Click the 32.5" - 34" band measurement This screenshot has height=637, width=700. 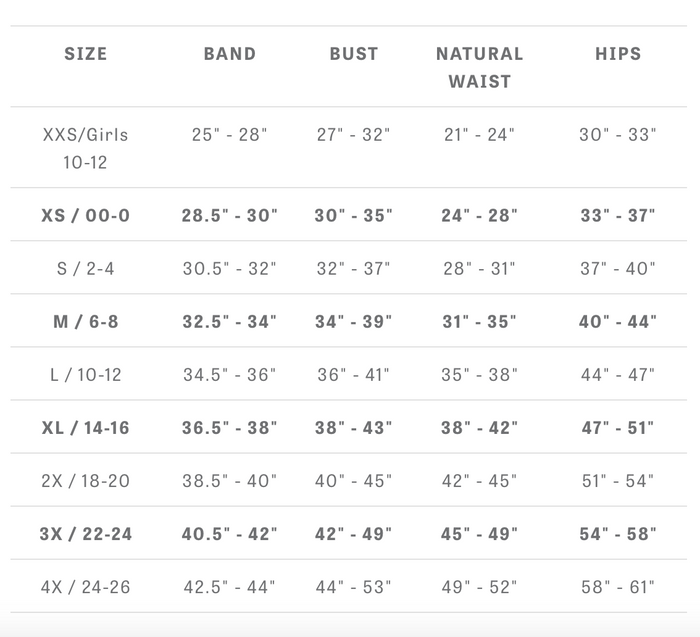click(x=229, y=322)
